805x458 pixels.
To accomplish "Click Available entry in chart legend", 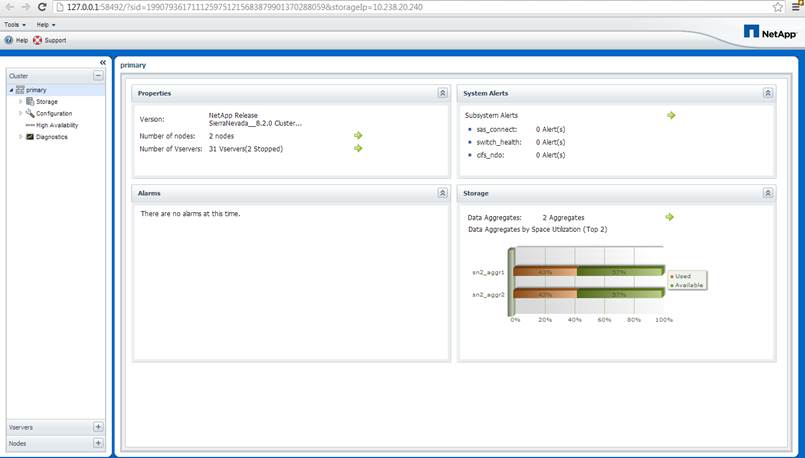I will 686,285.
